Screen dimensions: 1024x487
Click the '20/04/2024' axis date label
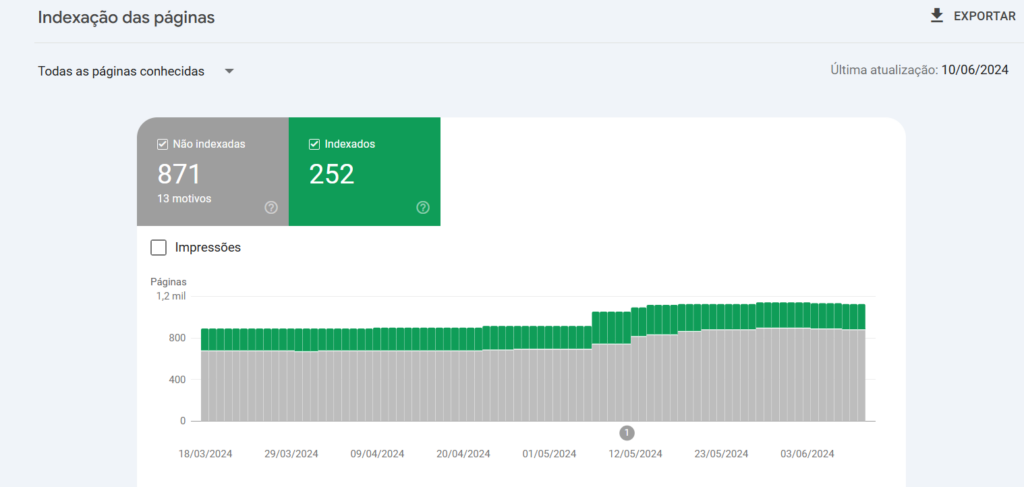[463, 454]
